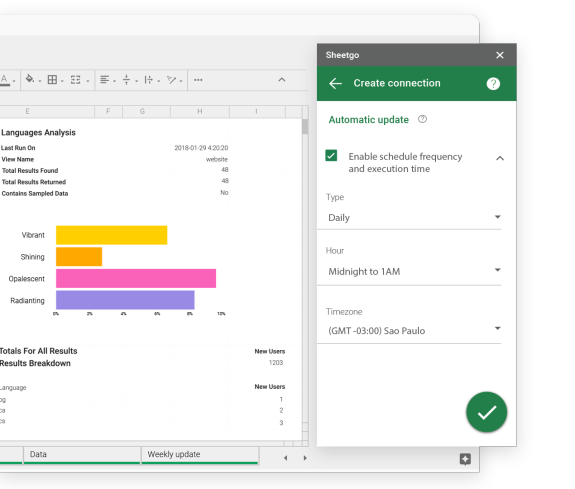The height and width of the screenshot is (489, 575).
Task: Open horizontal align options
Action: pyautogui.click(x=105, y=80)
